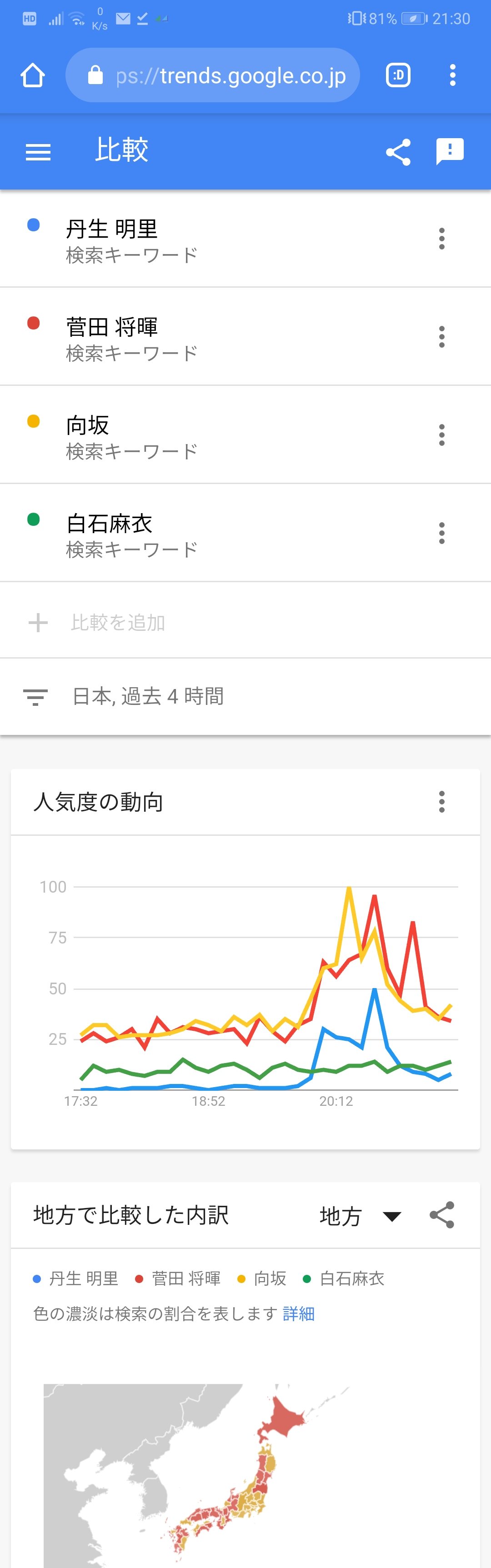
Task: Open the browser tab switcher
Action: click(x=398, y=75)
